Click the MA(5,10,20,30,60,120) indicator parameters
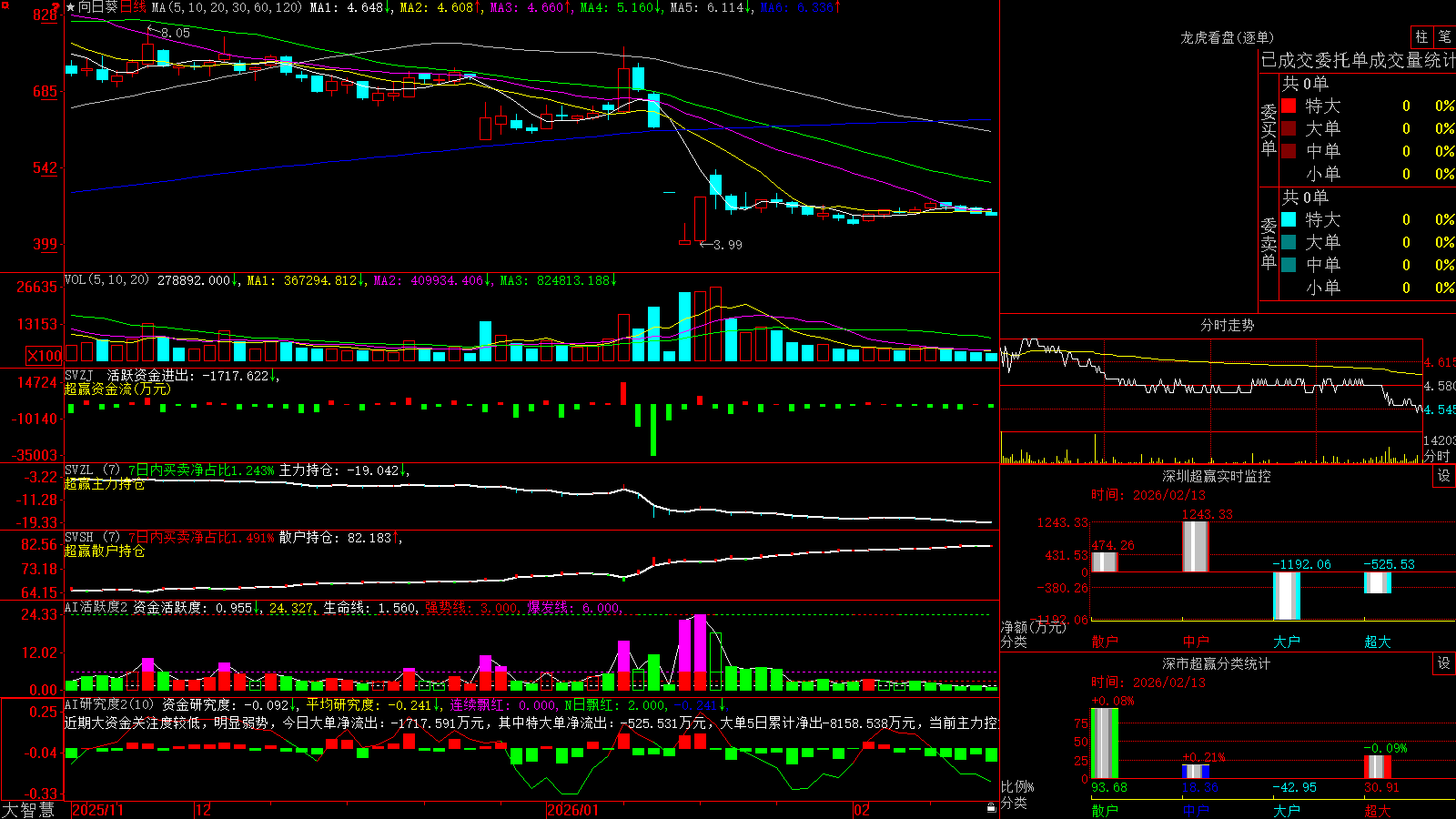The height and width of the screenshot is (819, 1456). pos(227,7)
